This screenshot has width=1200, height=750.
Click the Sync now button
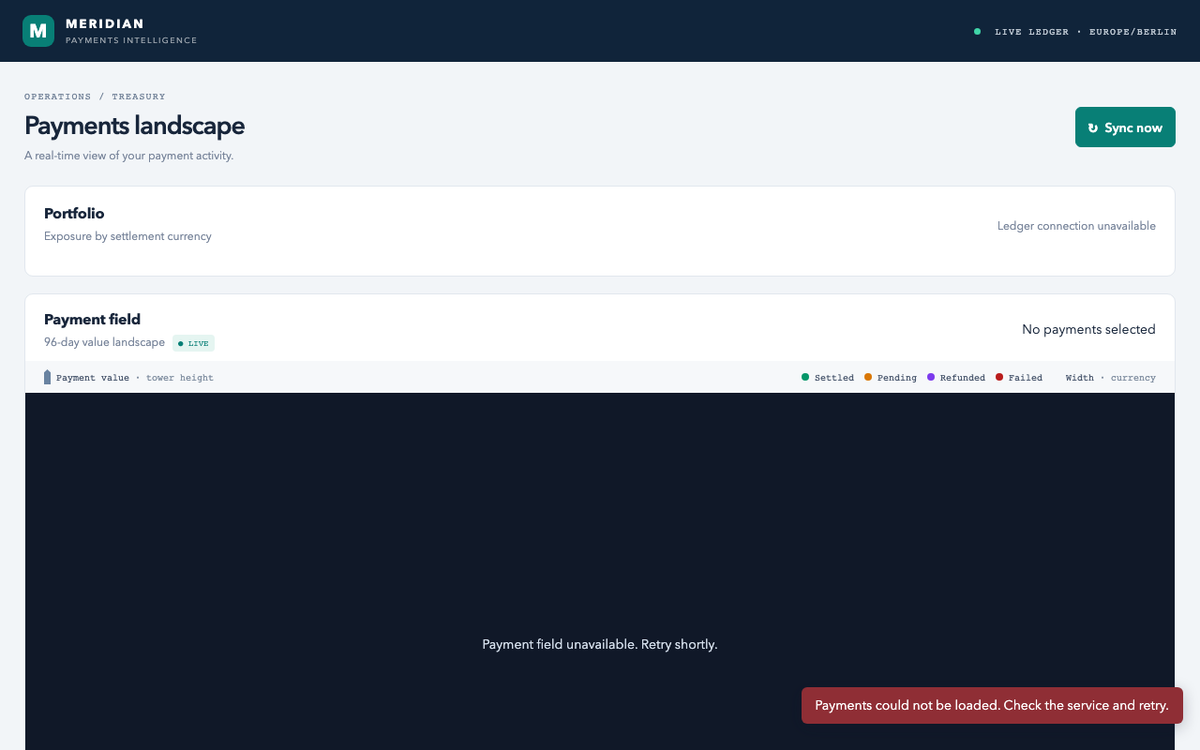[x=1125, y=127]
